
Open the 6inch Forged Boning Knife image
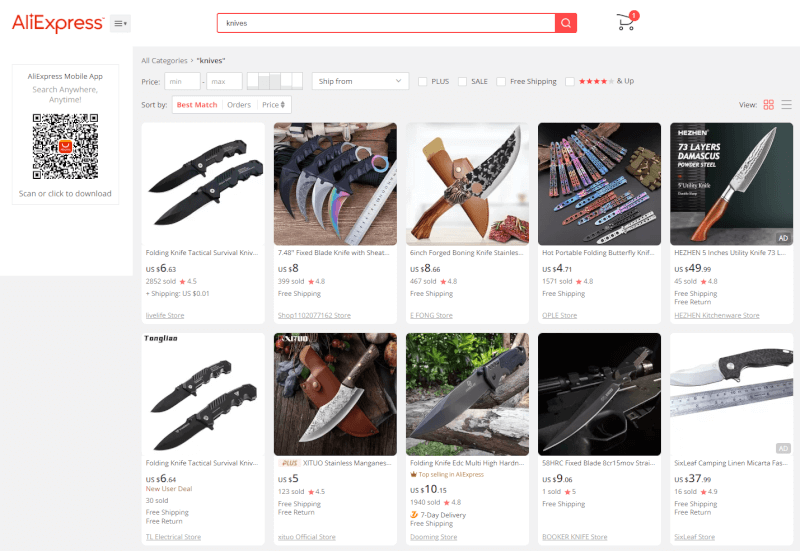[x=467, y=184]
